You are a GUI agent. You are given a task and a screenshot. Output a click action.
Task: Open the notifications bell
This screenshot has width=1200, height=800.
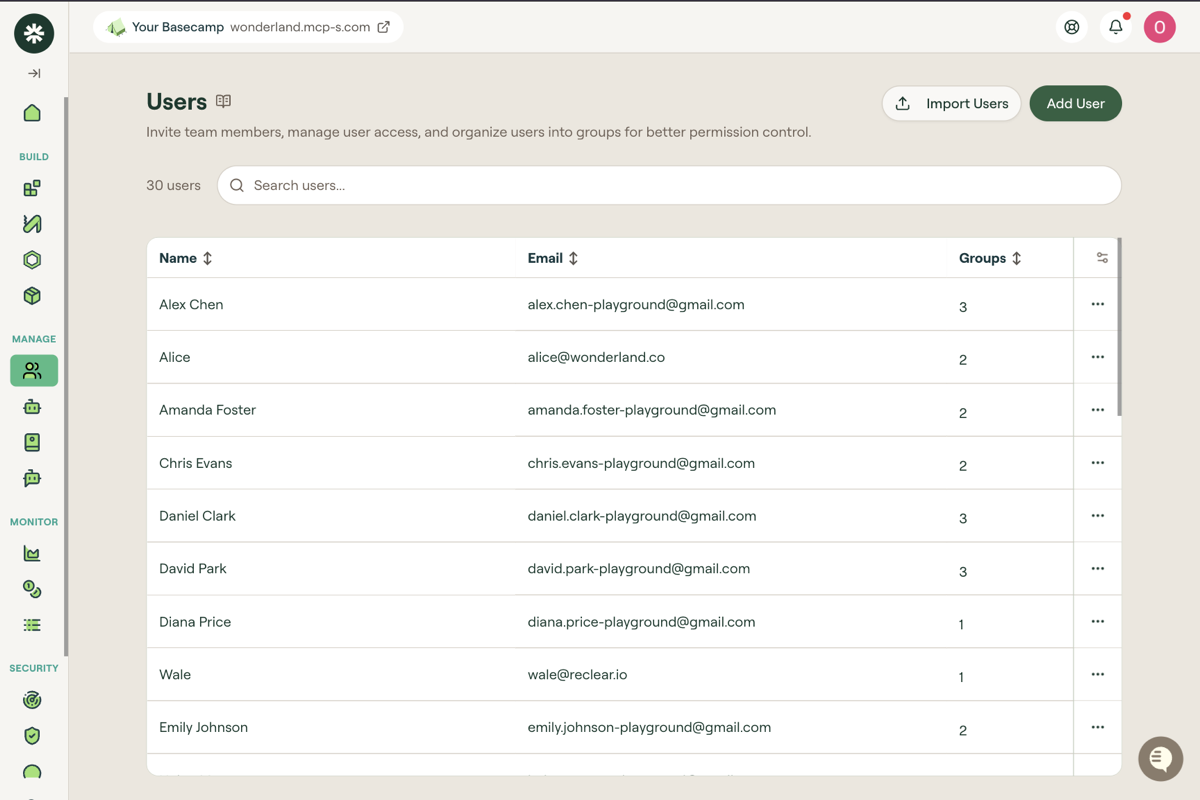tap(1116, 27)
